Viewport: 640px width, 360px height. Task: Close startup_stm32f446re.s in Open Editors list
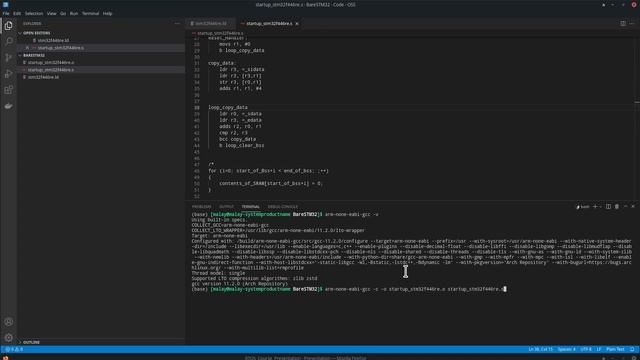(x=27, y=48)
